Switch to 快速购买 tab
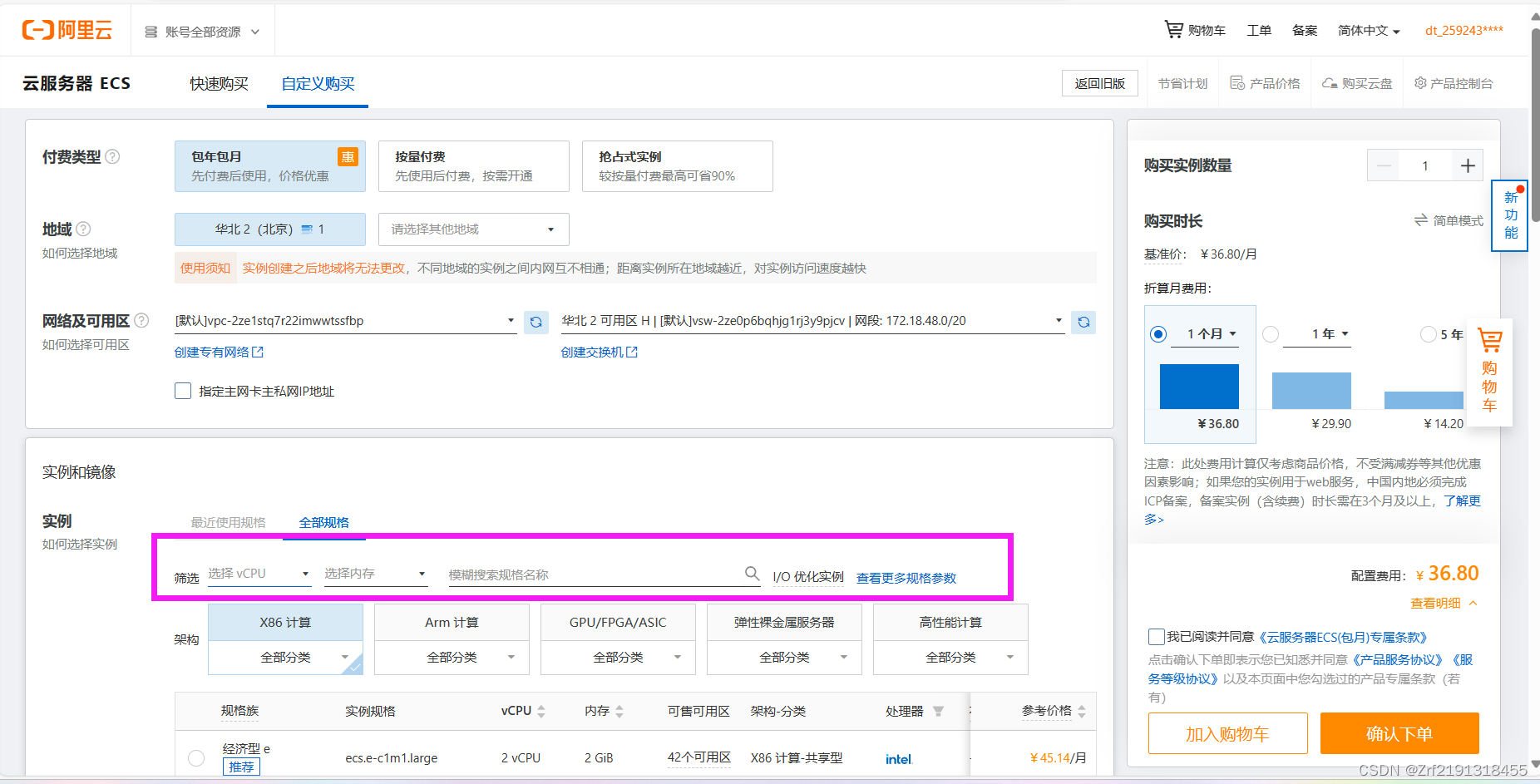 (x=219, y=83)
